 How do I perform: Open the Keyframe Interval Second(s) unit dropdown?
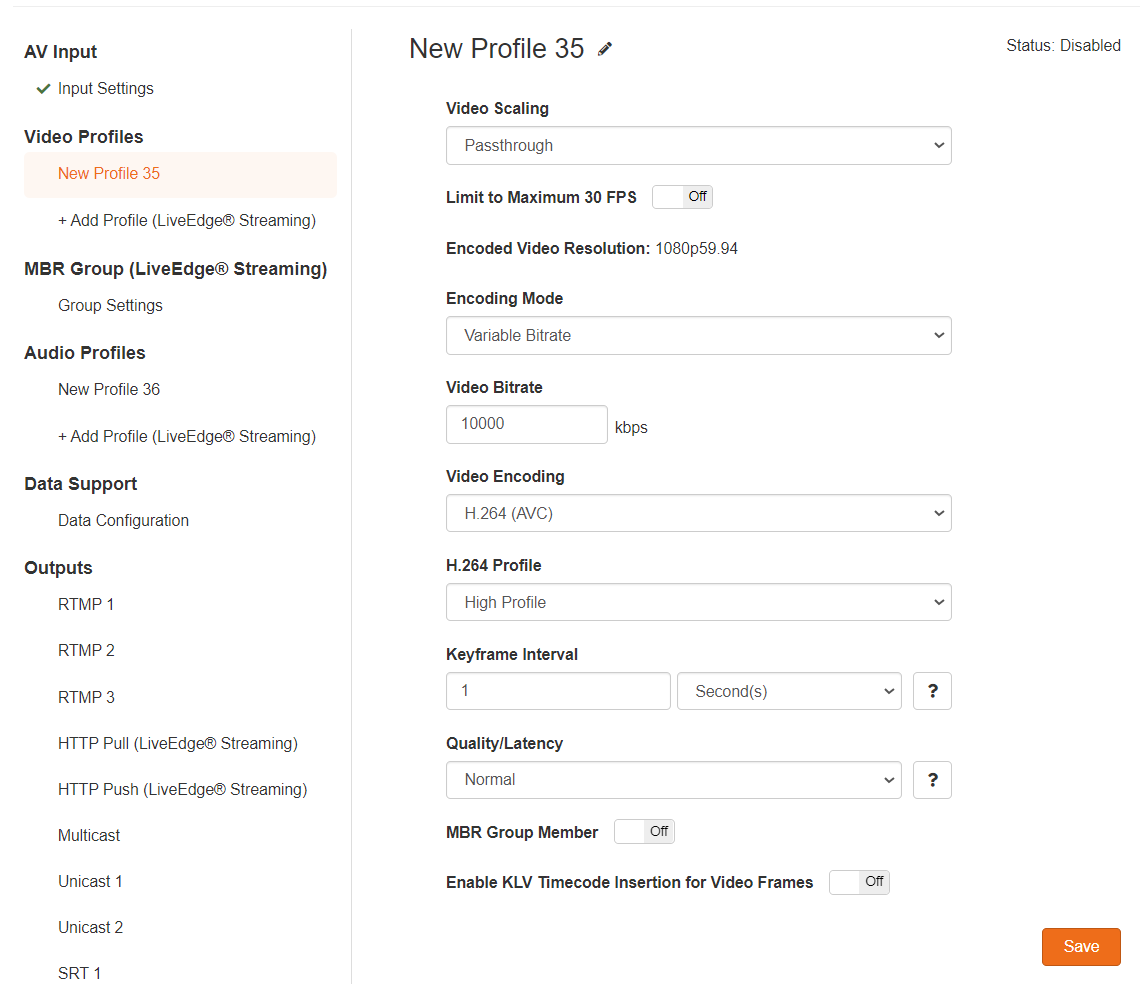789,691
